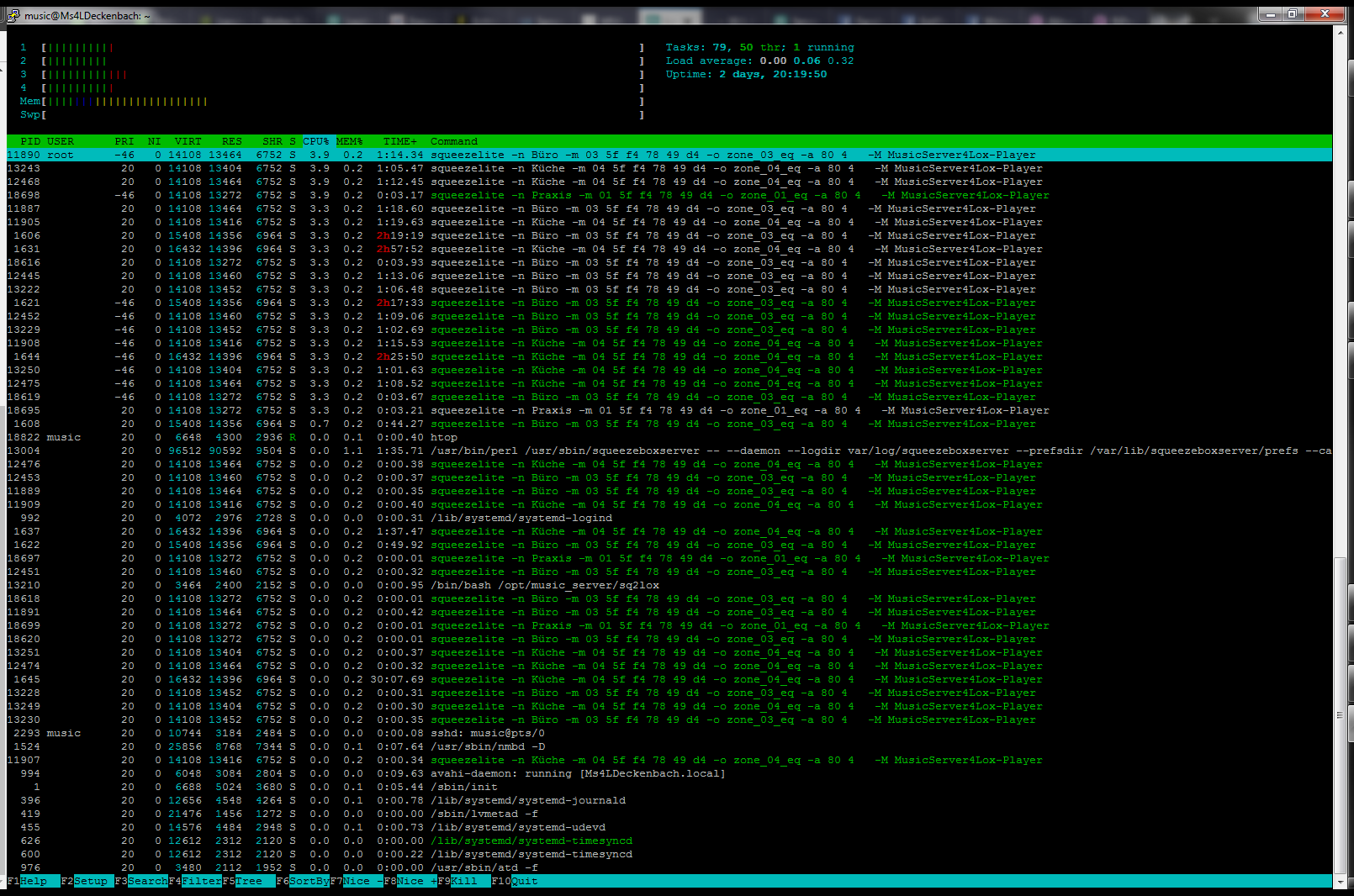This screenshot has width=1354, height=896.
Task: Sort by the CPU% column header
Action: [316, 141]
